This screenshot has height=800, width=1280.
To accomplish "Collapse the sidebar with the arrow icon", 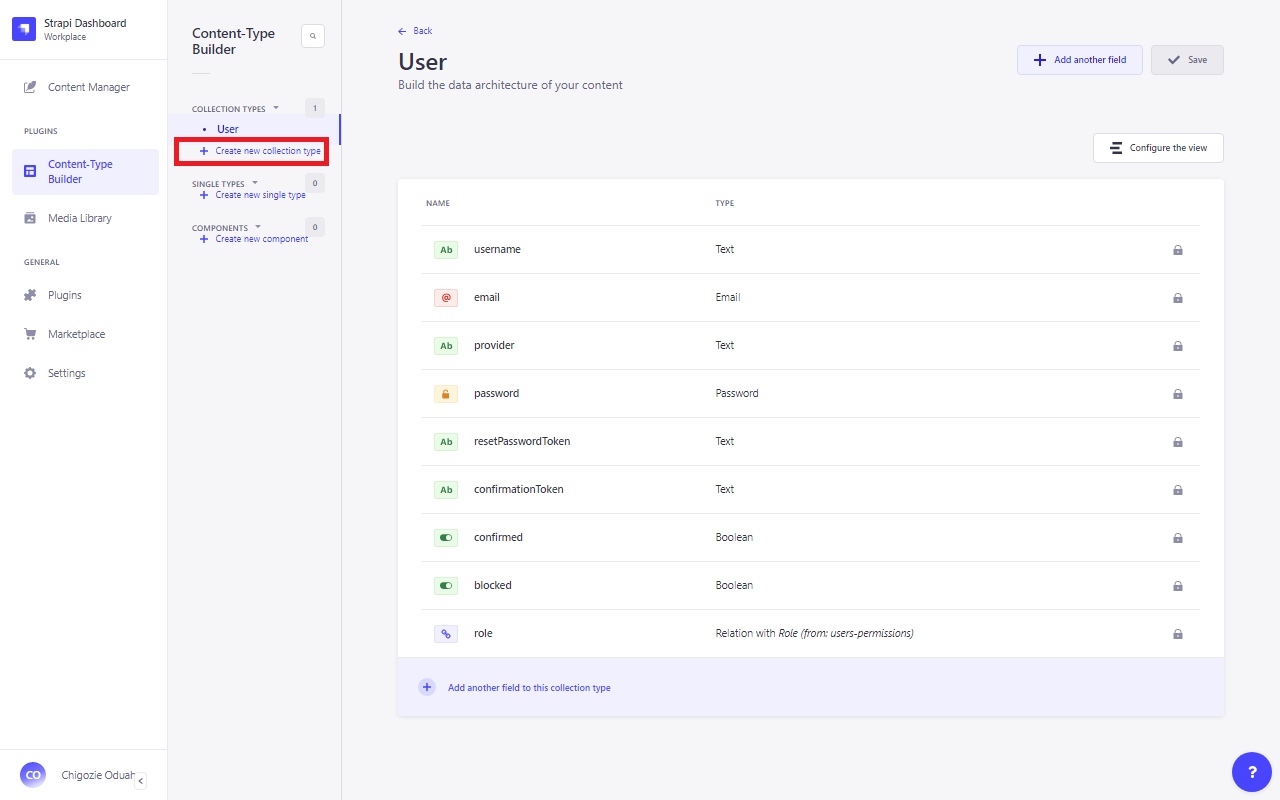I will coord(140,781).
